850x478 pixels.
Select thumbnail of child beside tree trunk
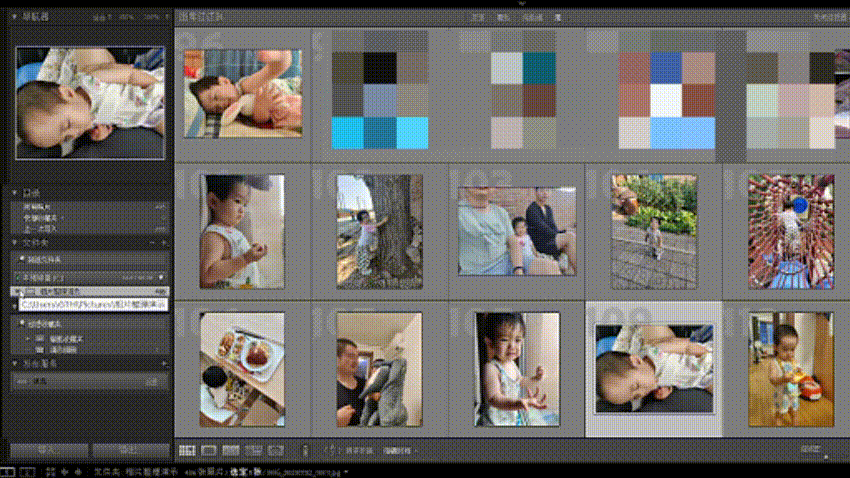(379, 231)
